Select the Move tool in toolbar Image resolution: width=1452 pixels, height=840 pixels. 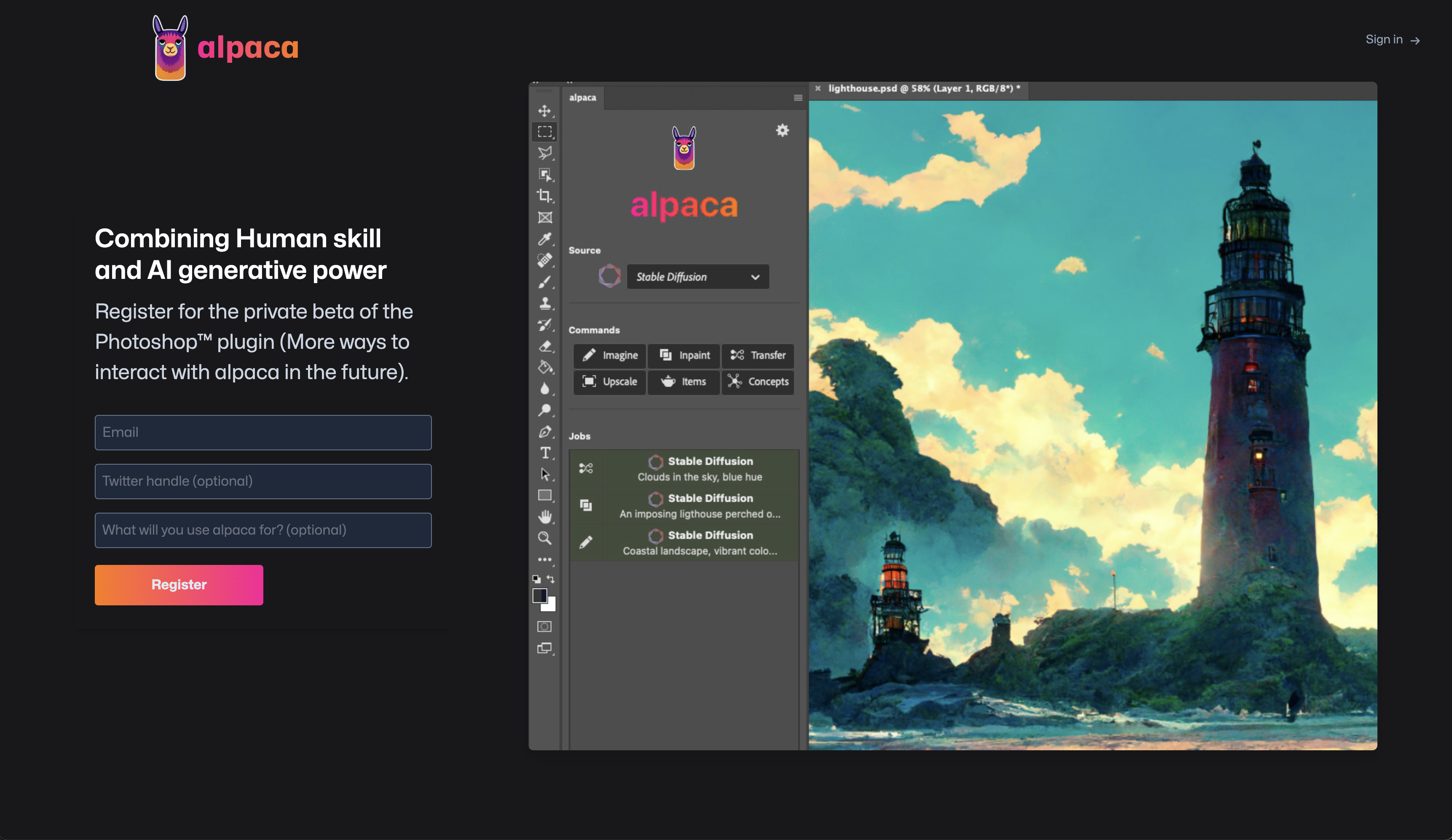tap(544, 111)
